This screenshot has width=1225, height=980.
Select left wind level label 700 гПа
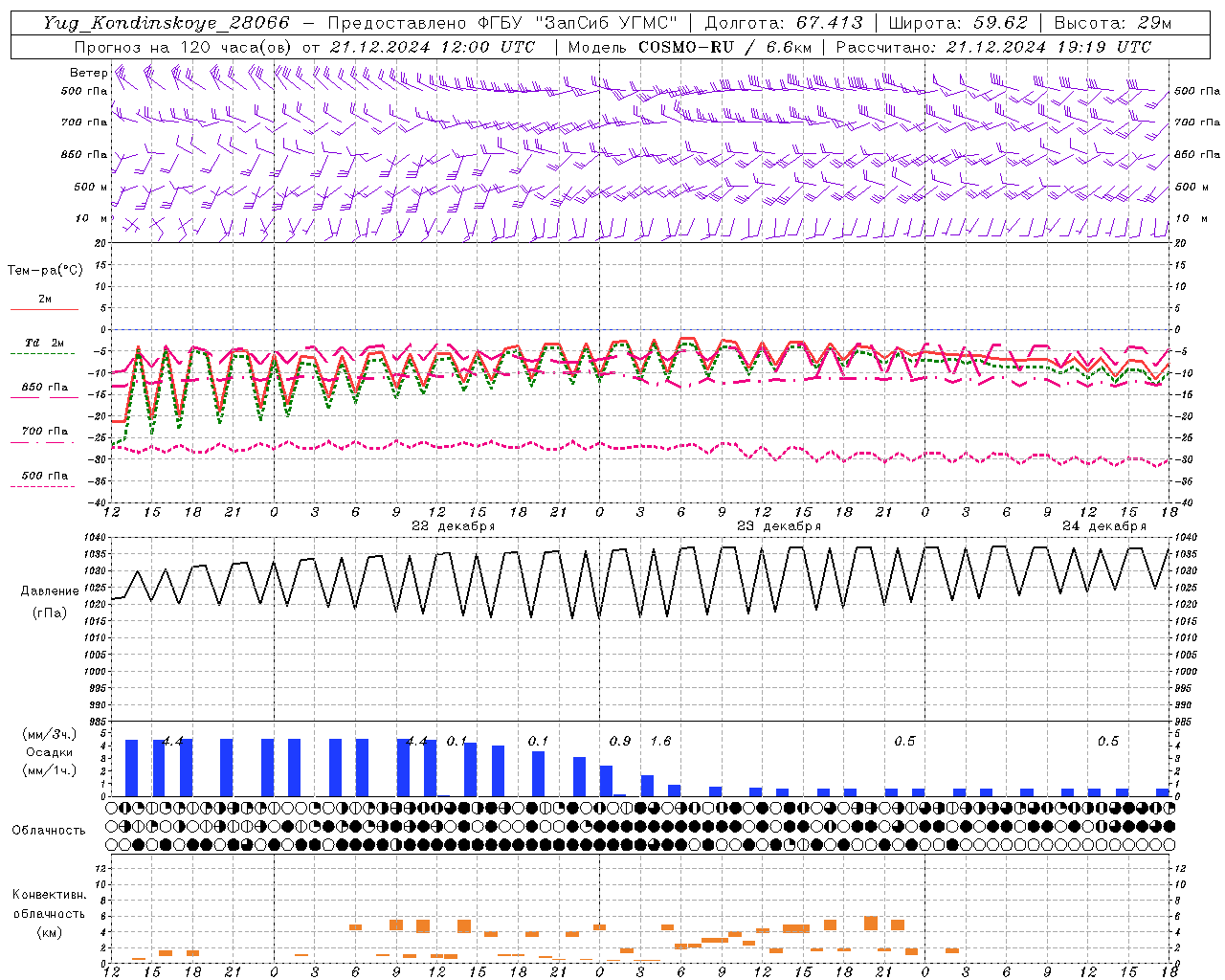(84, 122)
